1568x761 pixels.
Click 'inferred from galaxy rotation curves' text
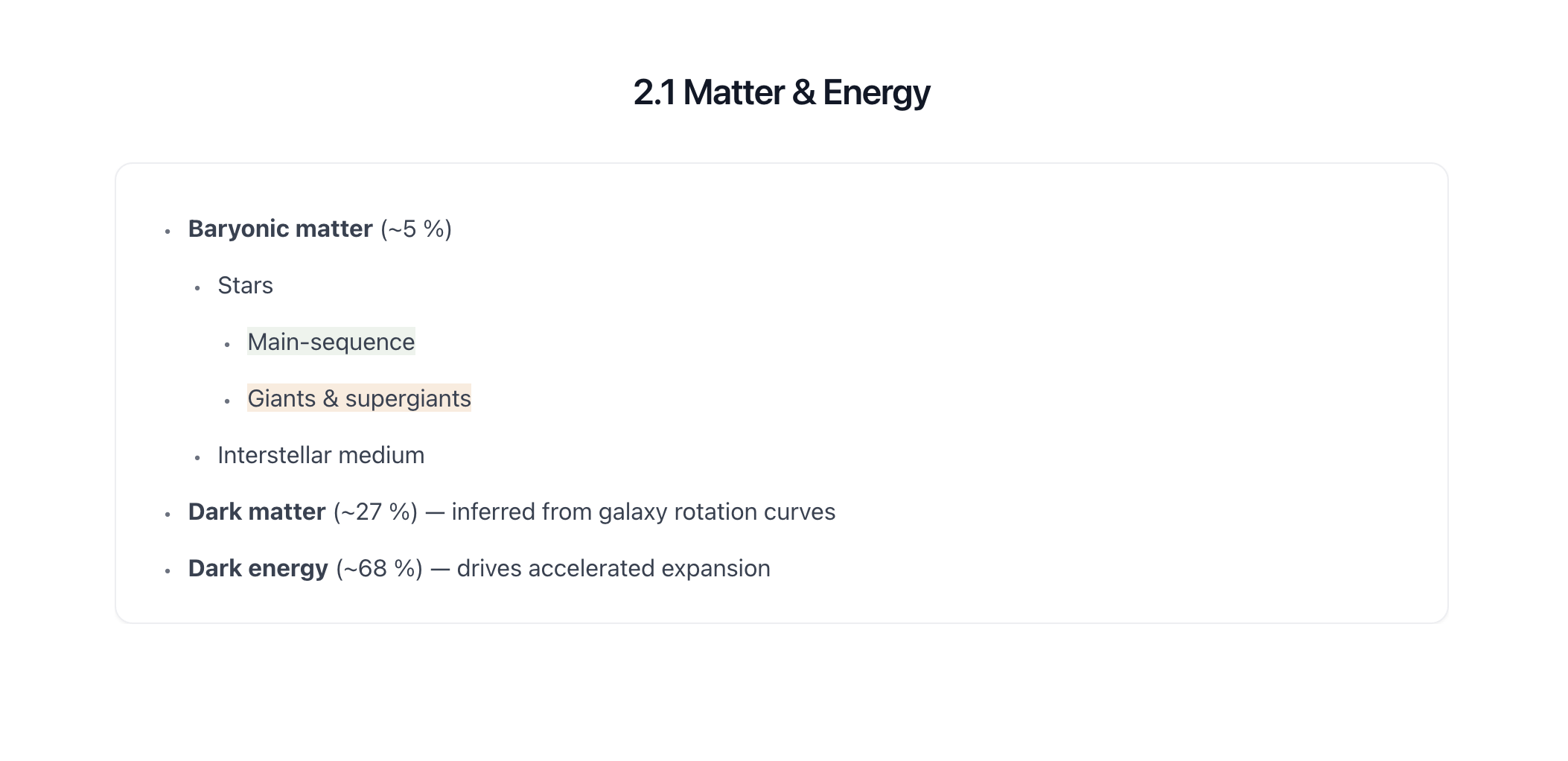pos(643,512)
